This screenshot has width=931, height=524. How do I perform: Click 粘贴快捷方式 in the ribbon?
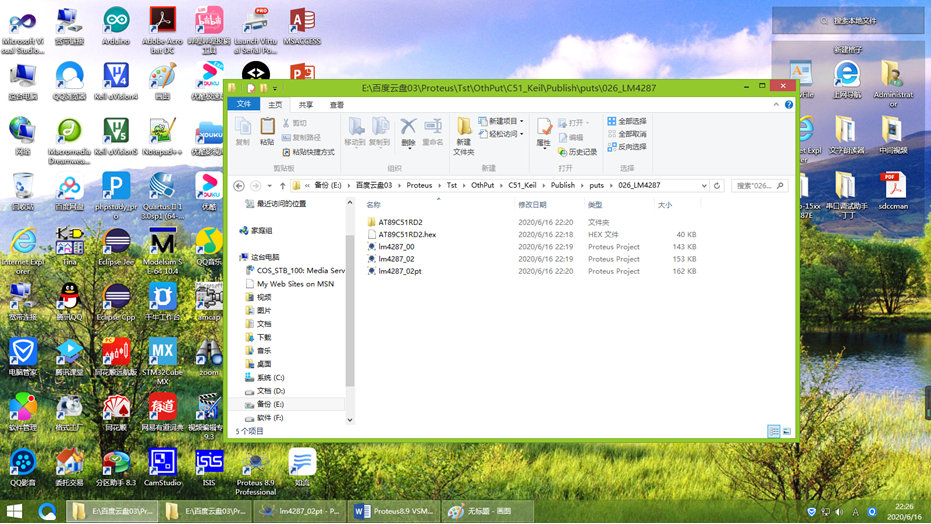(x=309, y=153)
